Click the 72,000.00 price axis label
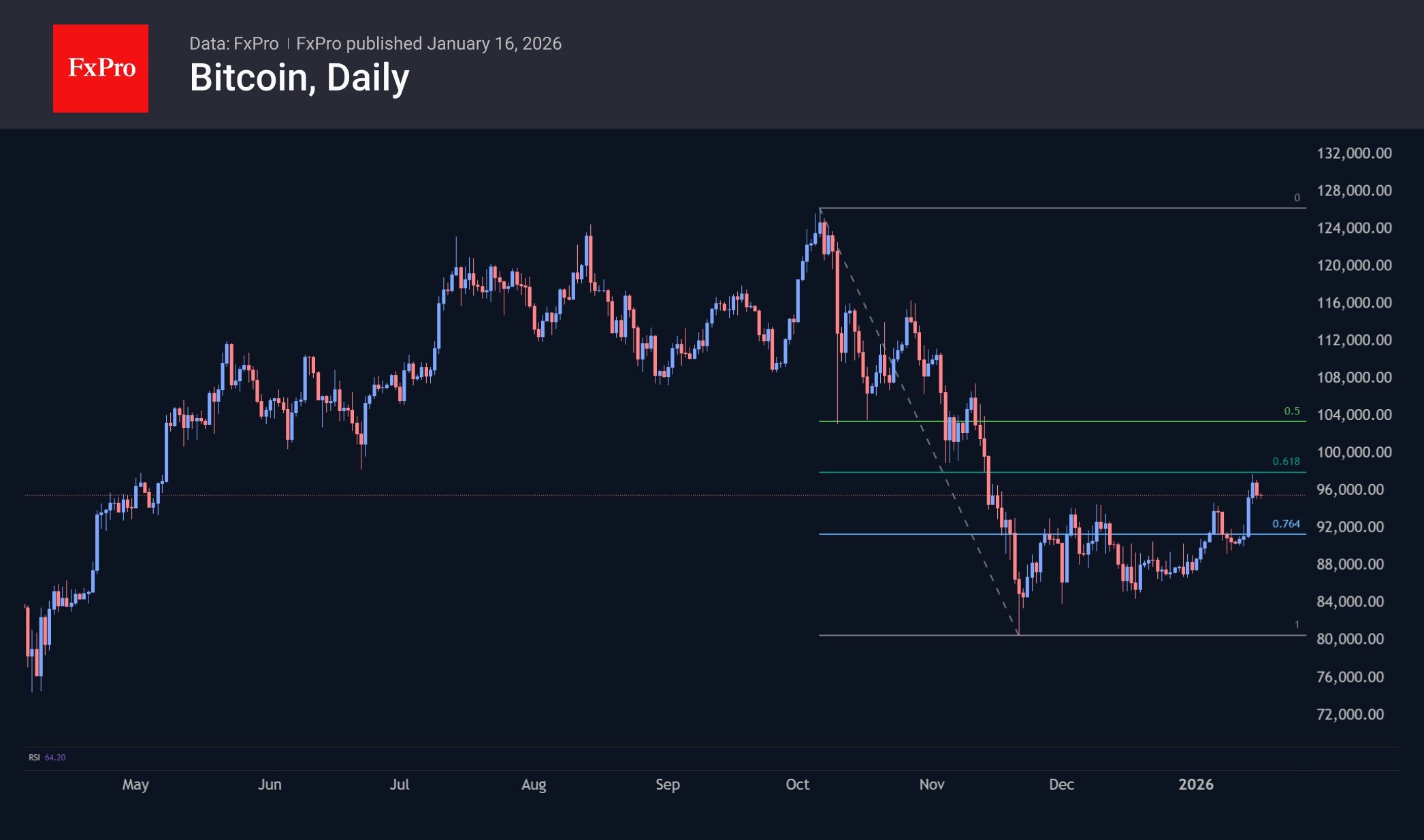 click(x=1350, y=714)
